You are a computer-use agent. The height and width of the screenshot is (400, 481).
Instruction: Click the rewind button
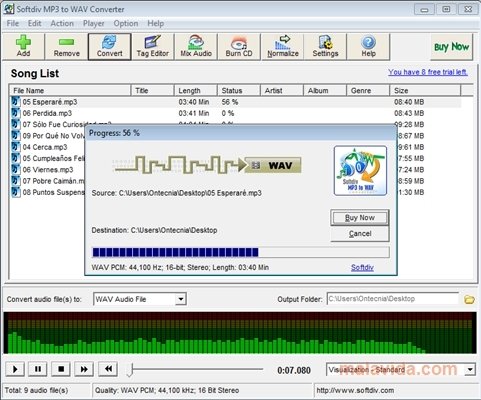[108, 369]
